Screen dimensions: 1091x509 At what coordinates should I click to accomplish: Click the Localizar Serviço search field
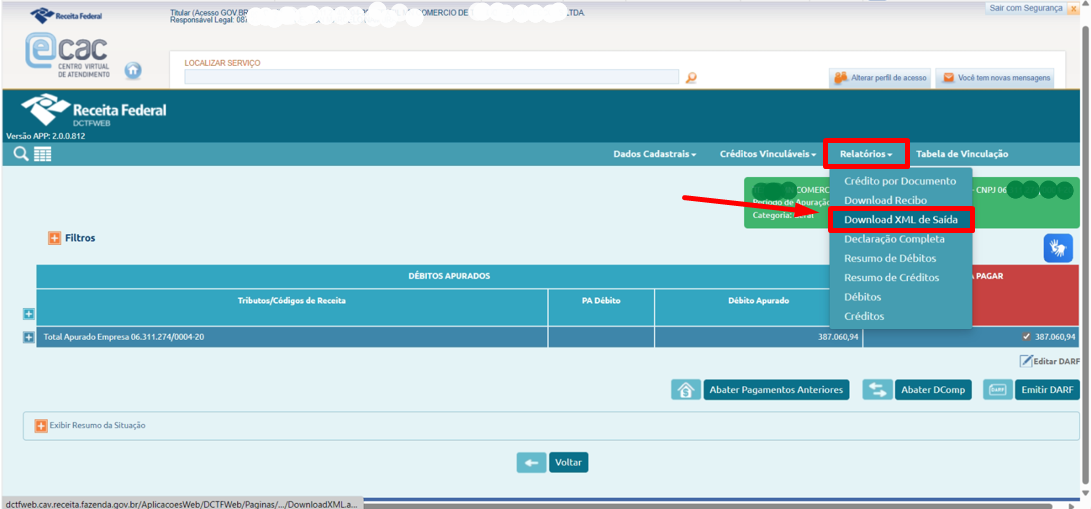coord(431,77)
